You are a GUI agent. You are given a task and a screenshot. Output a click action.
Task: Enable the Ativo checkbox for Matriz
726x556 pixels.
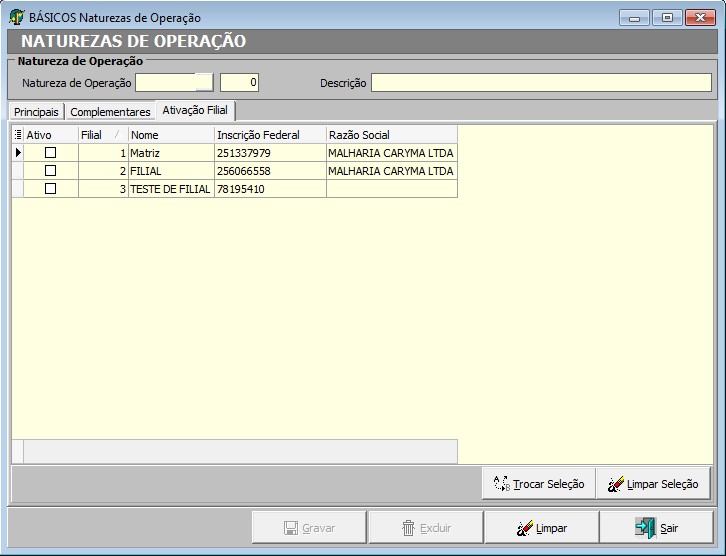point(50,153)
